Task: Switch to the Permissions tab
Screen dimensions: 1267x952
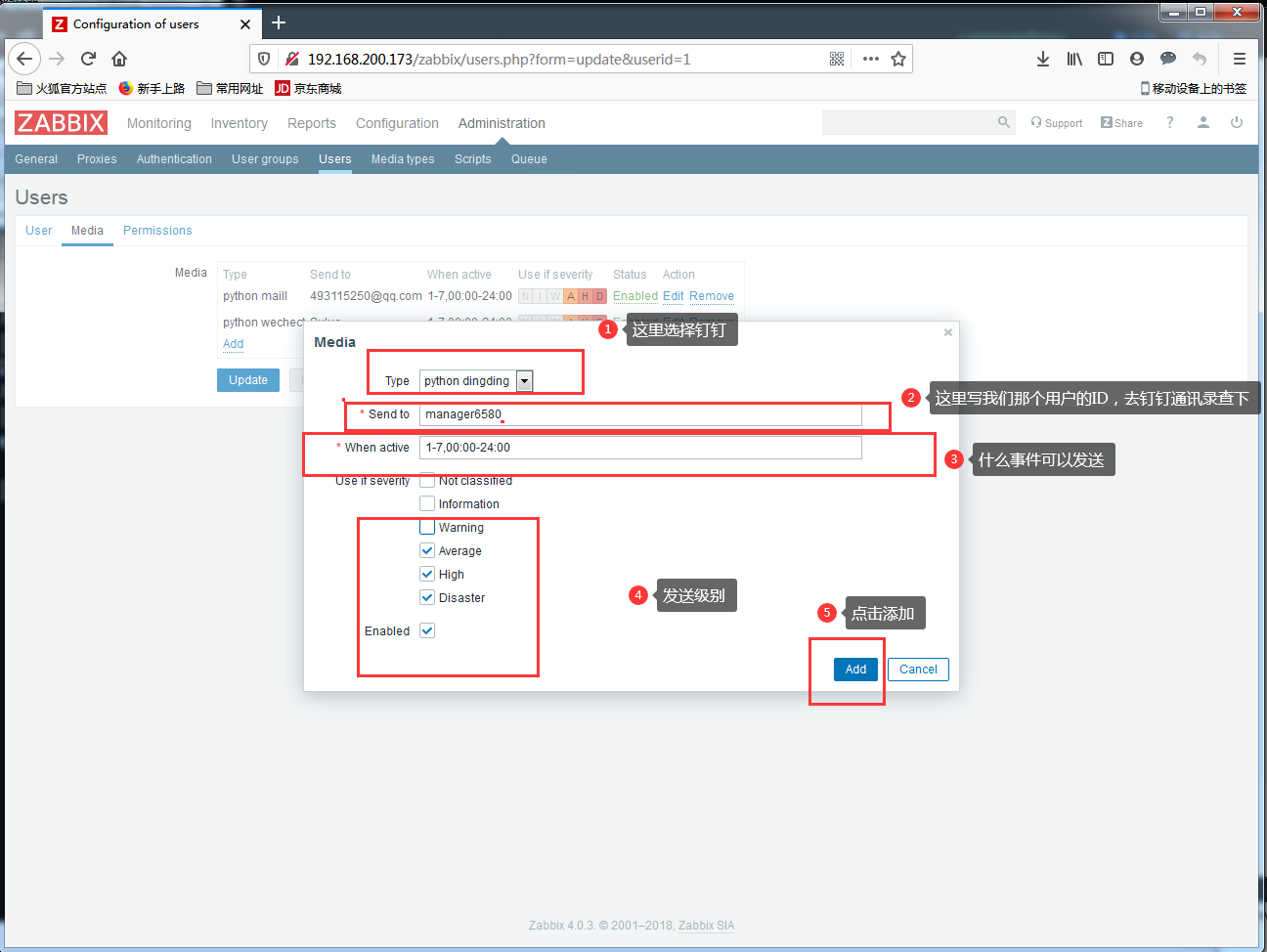Action: coord(157,231)
